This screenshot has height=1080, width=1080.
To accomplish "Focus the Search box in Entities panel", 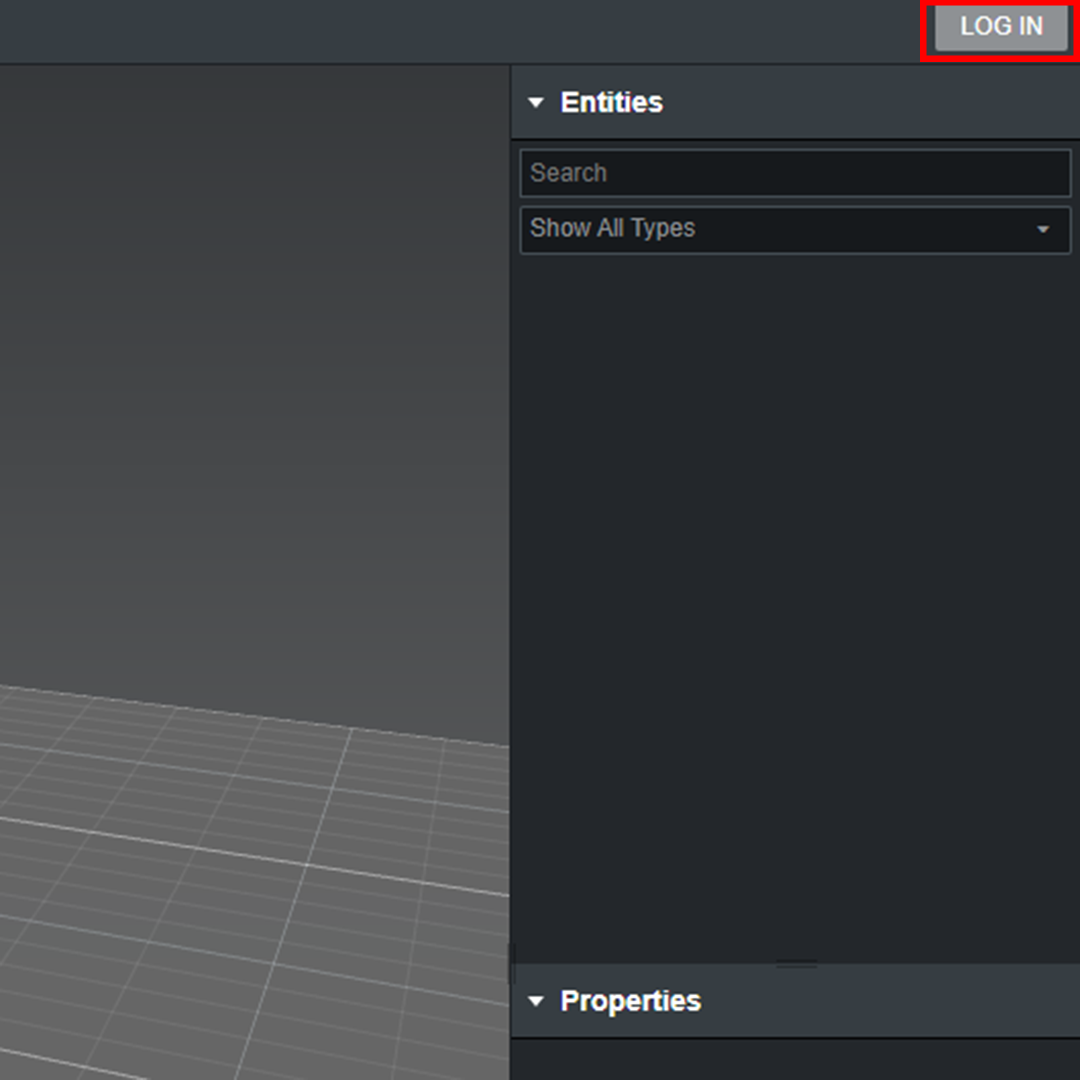I will pos(795,172).
